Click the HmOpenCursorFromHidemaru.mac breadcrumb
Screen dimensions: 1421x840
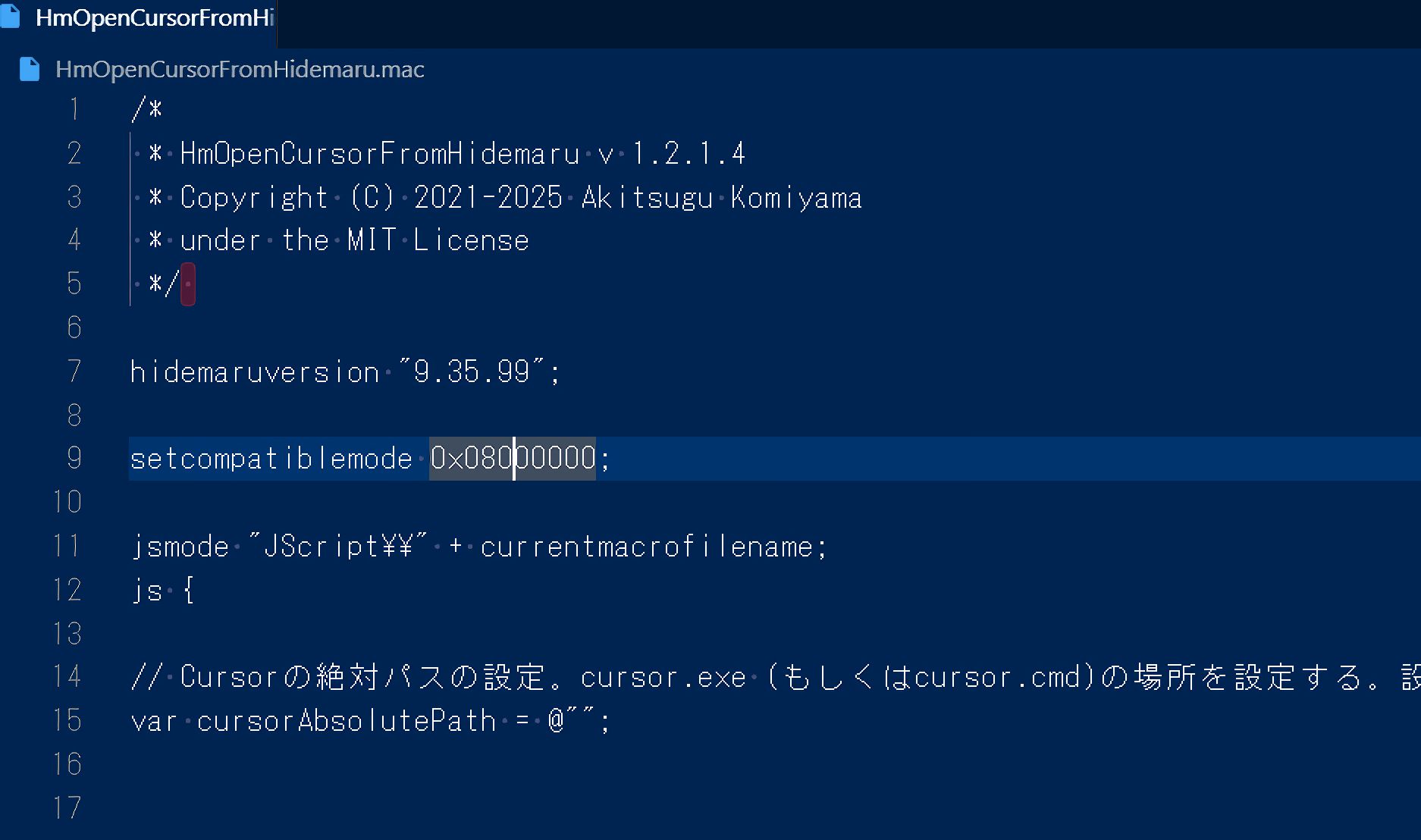point(240,69)
